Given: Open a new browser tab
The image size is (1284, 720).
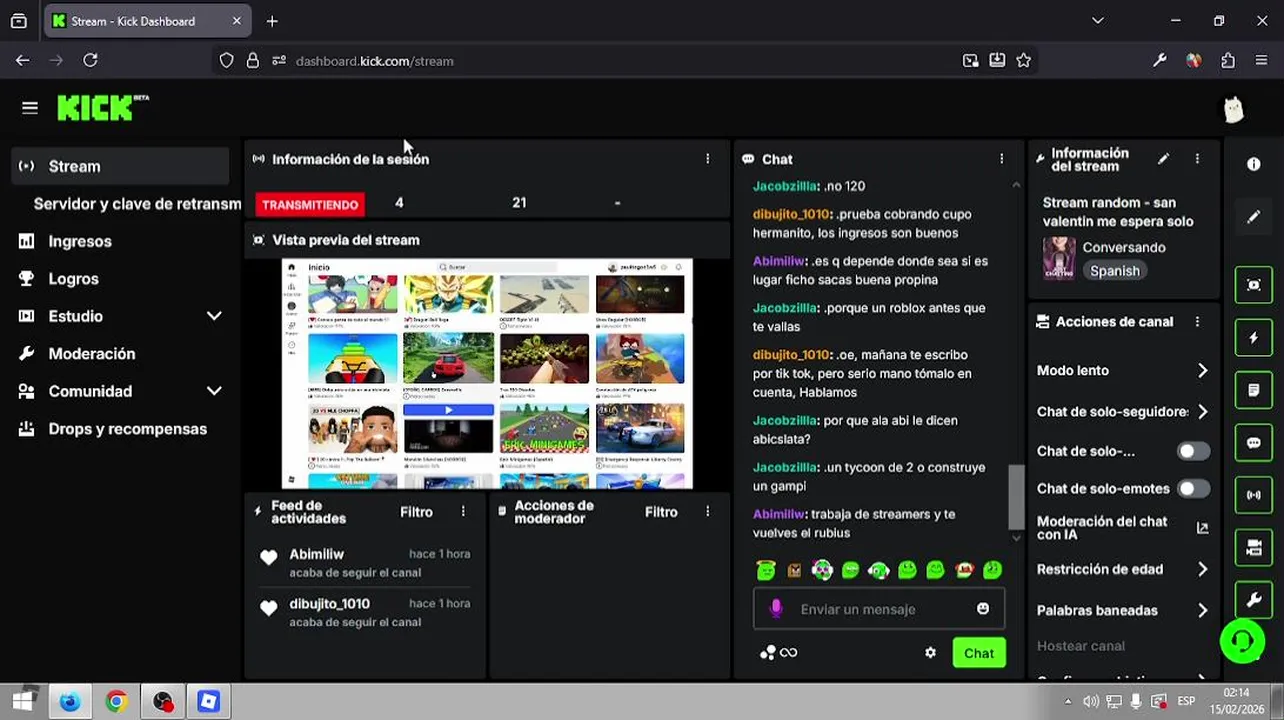Looking at the screenshot, I should coord(272,21).
